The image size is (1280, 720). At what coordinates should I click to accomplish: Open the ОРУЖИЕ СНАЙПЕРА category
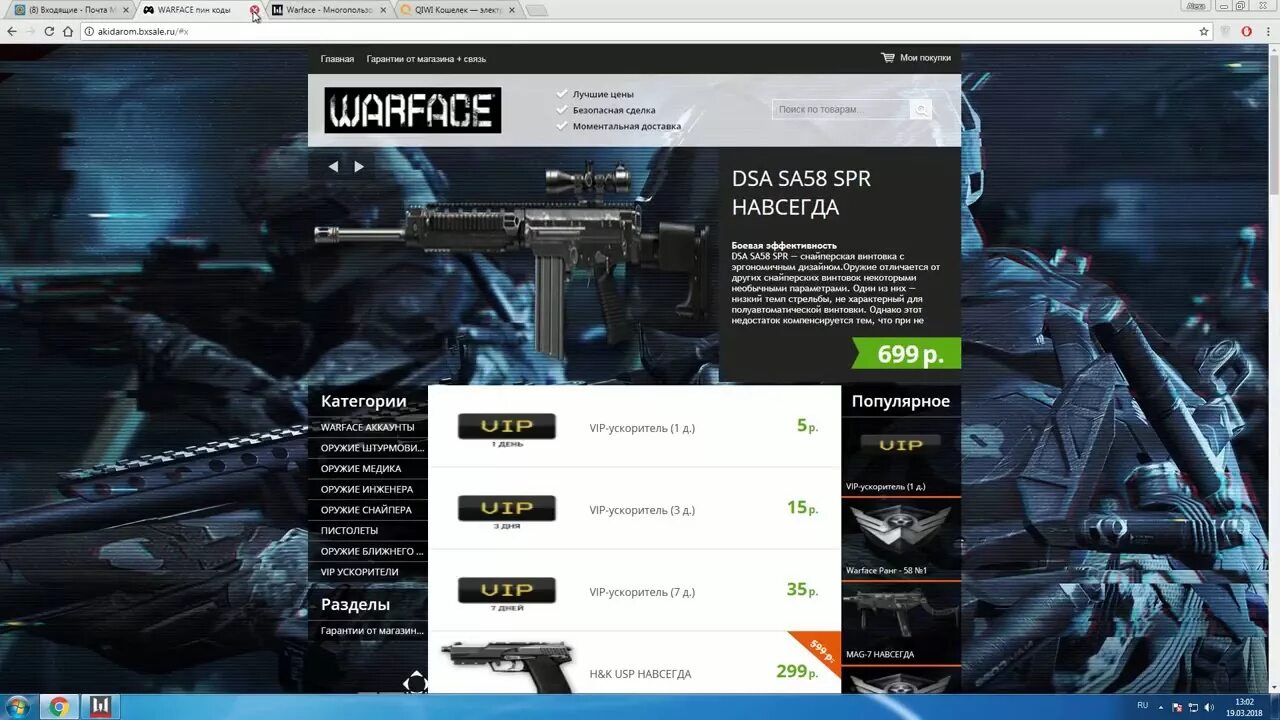pyautogui.click(x=366, y=510)
